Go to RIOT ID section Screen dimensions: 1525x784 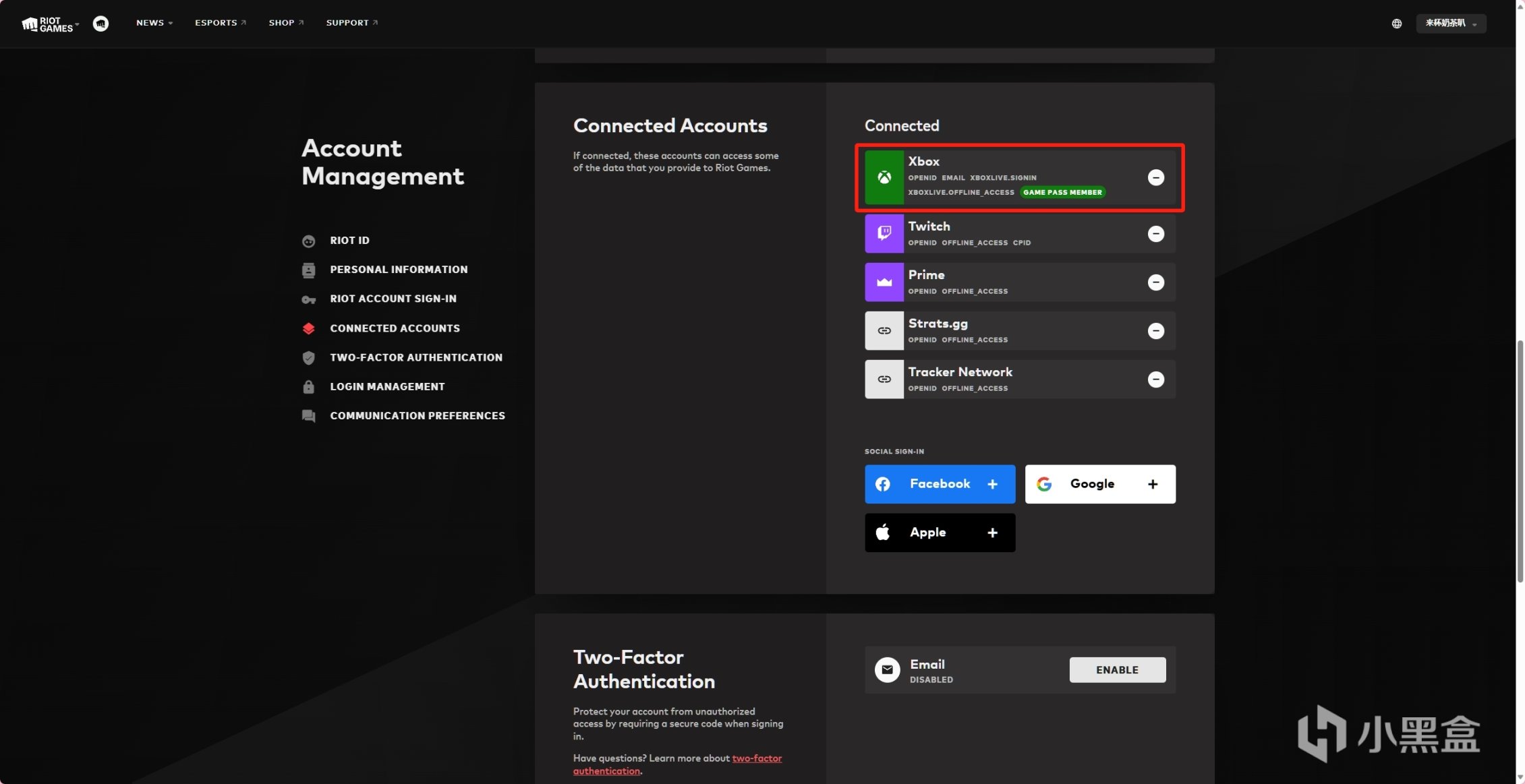pyautogui.click(x=349, y=241)
